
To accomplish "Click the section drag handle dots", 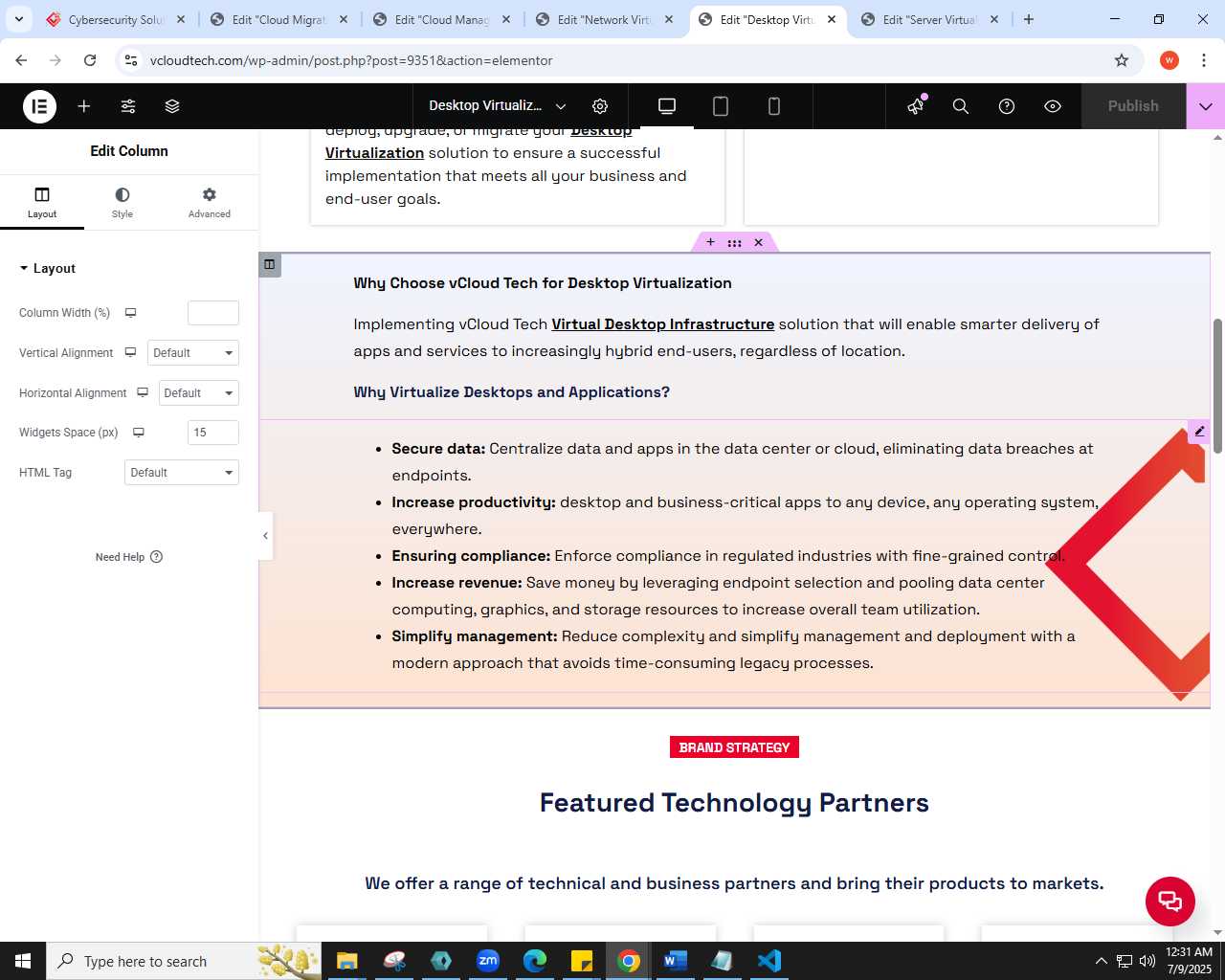I will coord(734,242).
